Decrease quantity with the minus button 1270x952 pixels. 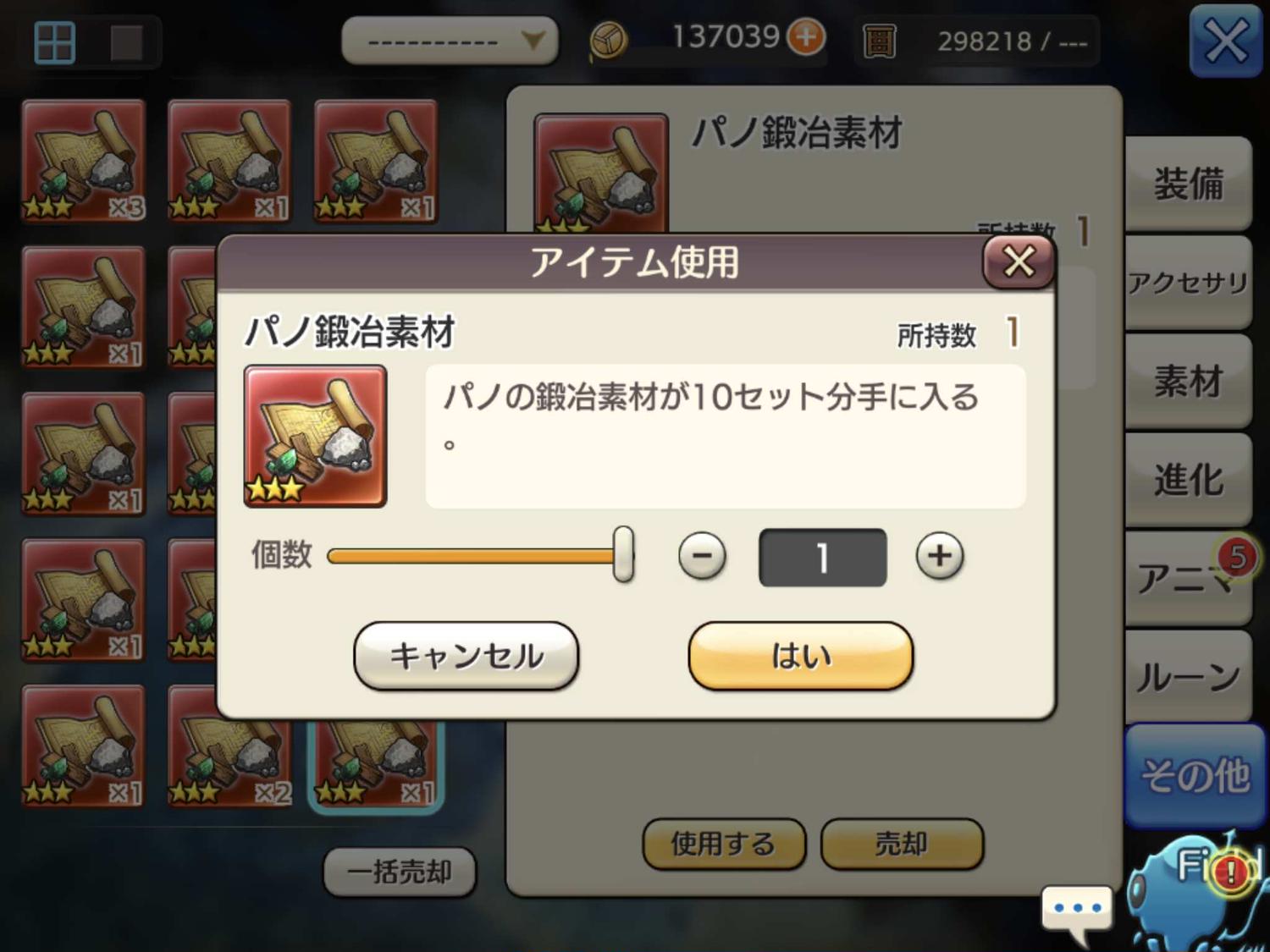pos(702,556)
